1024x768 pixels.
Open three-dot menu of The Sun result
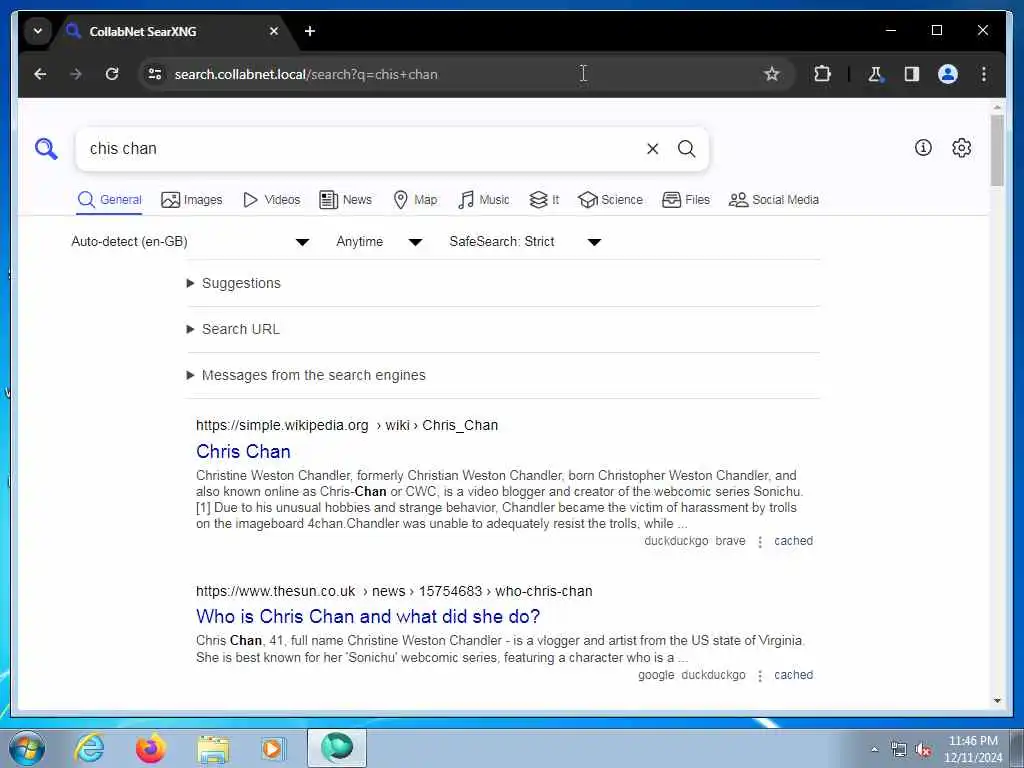[760, 676]
